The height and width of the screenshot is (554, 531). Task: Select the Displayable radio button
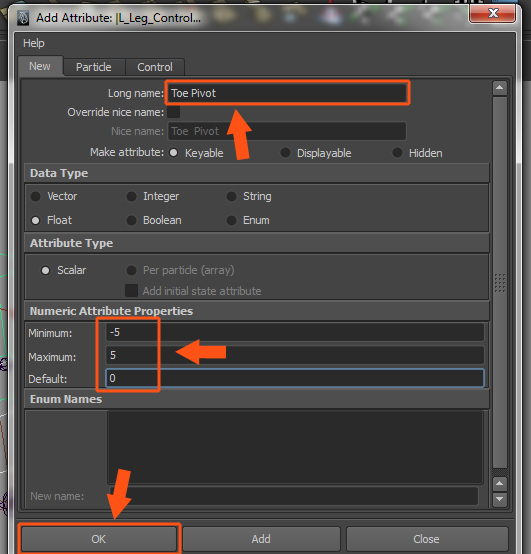285,153
